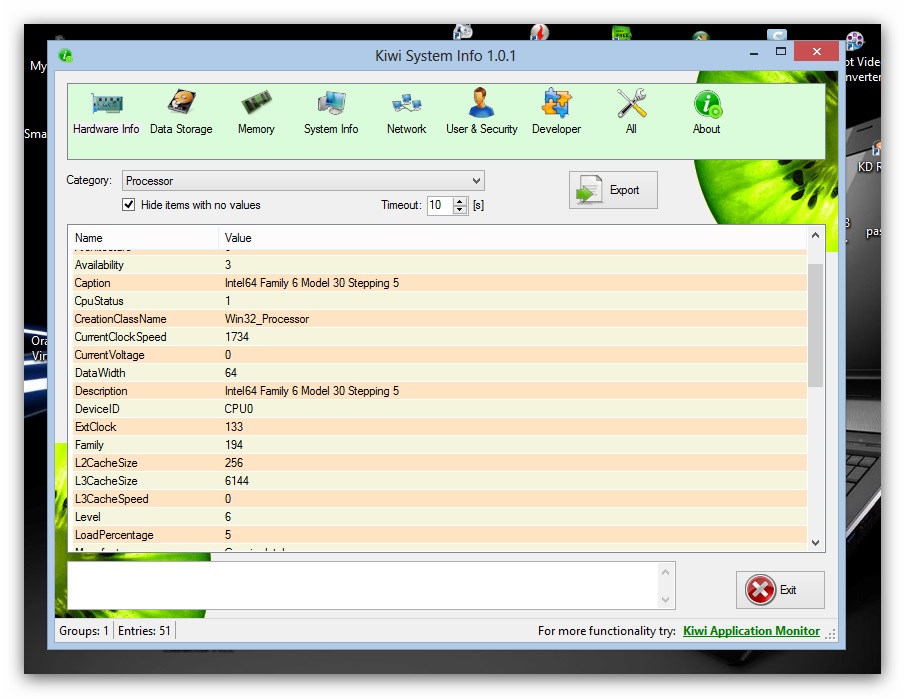Switch to the Network section
The image size is (905, 698).
pyautogui.click(x=406, y=113)
